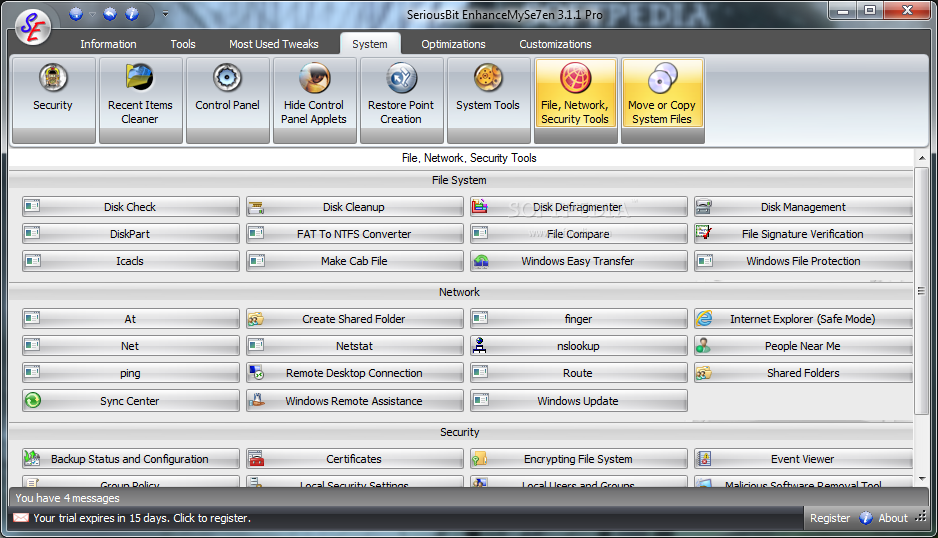The height and width of the screenshot is (538, 938).
Task: Click the trial expires register message
Action: (142, 518)
